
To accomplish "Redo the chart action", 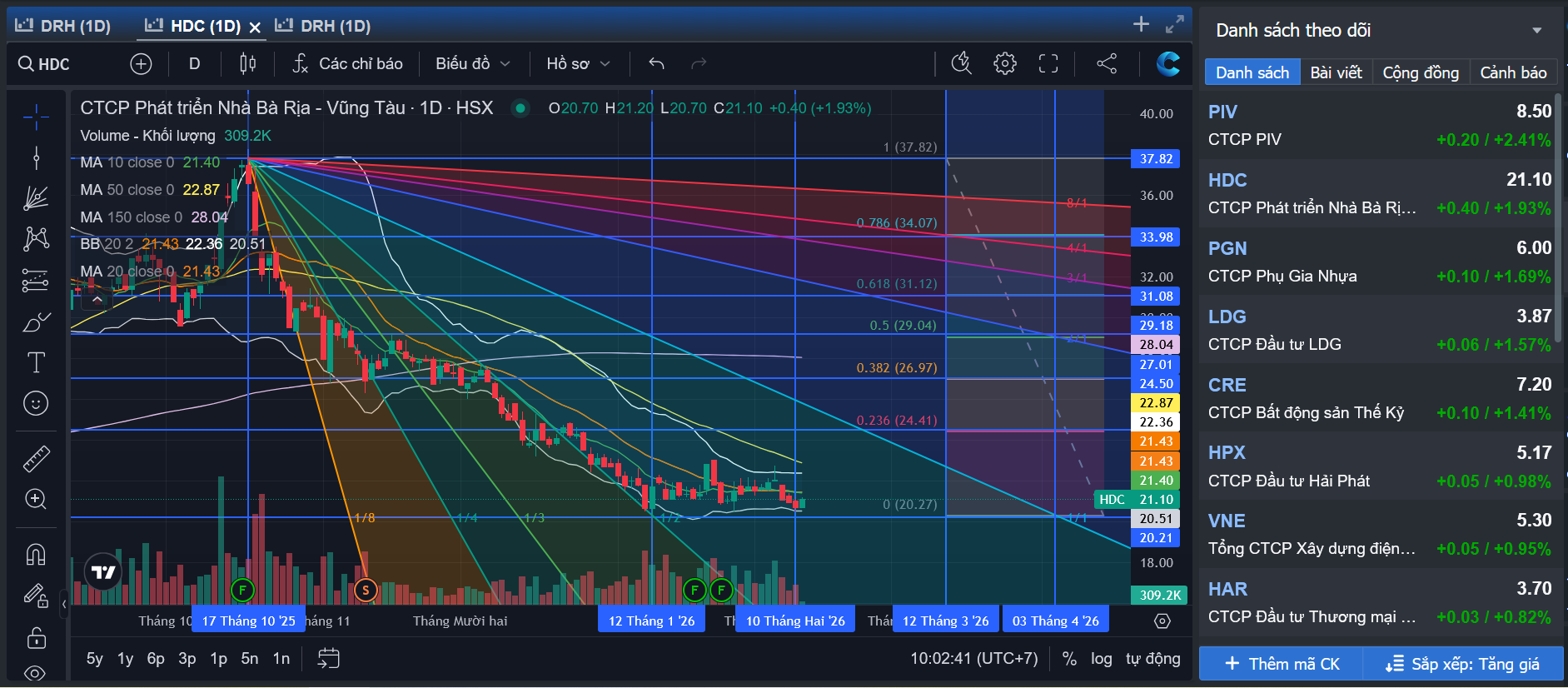I will click(x=699, y=64).
